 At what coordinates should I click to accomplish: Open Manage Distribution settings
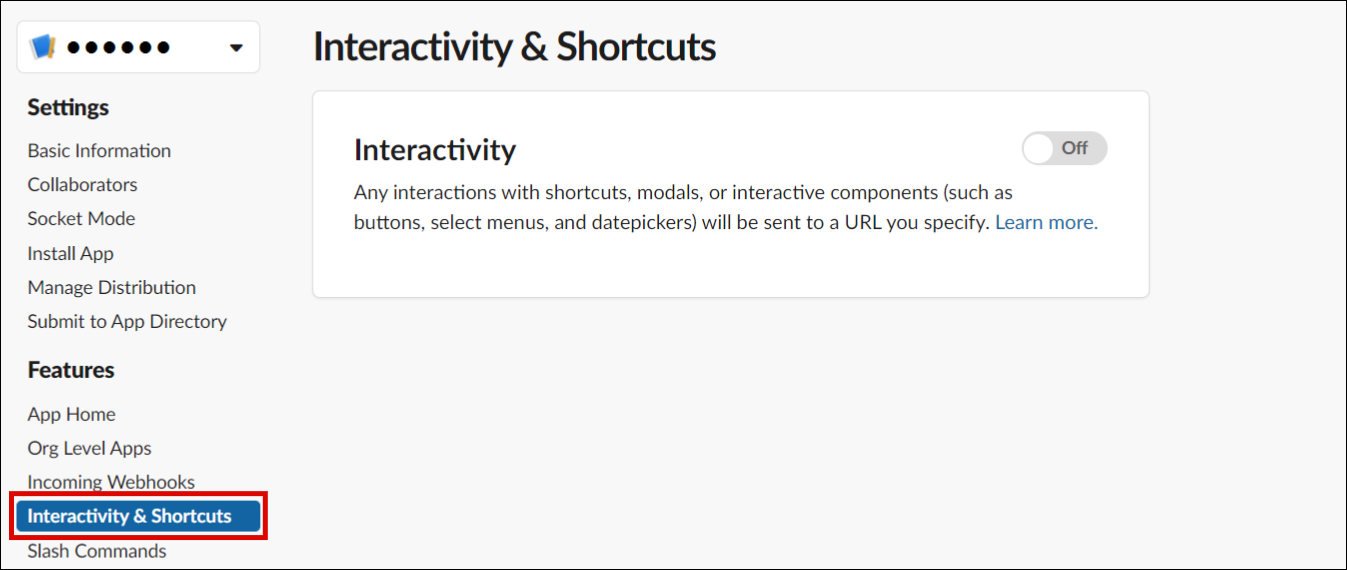(x=111, y=288)
